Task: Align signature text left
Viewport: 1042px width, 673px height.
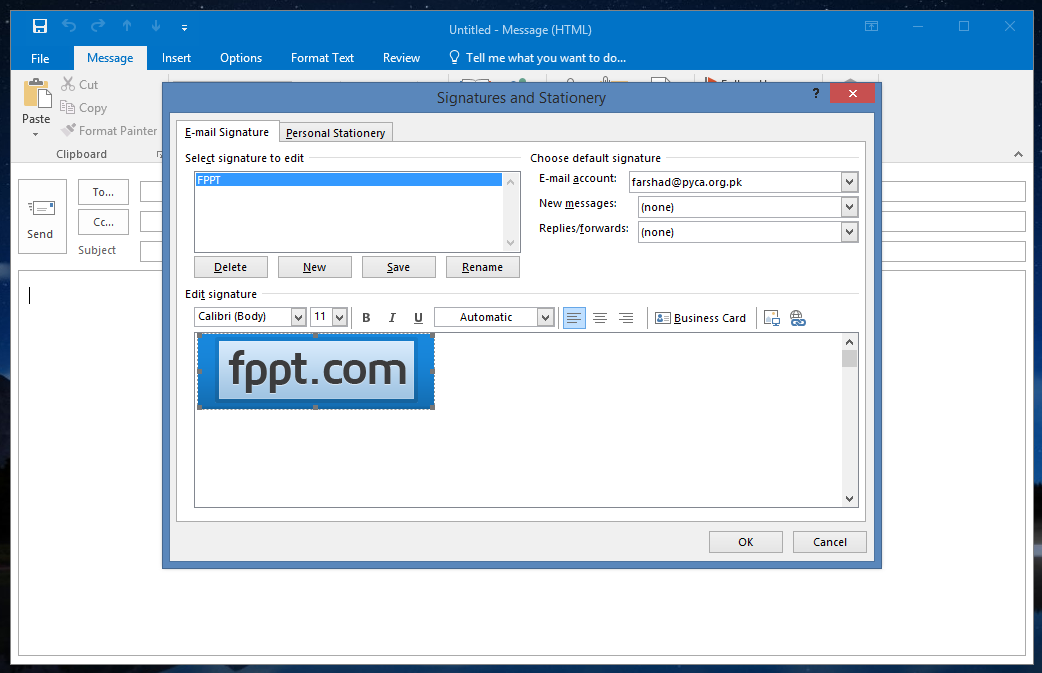Action: [x=574, y=318]
